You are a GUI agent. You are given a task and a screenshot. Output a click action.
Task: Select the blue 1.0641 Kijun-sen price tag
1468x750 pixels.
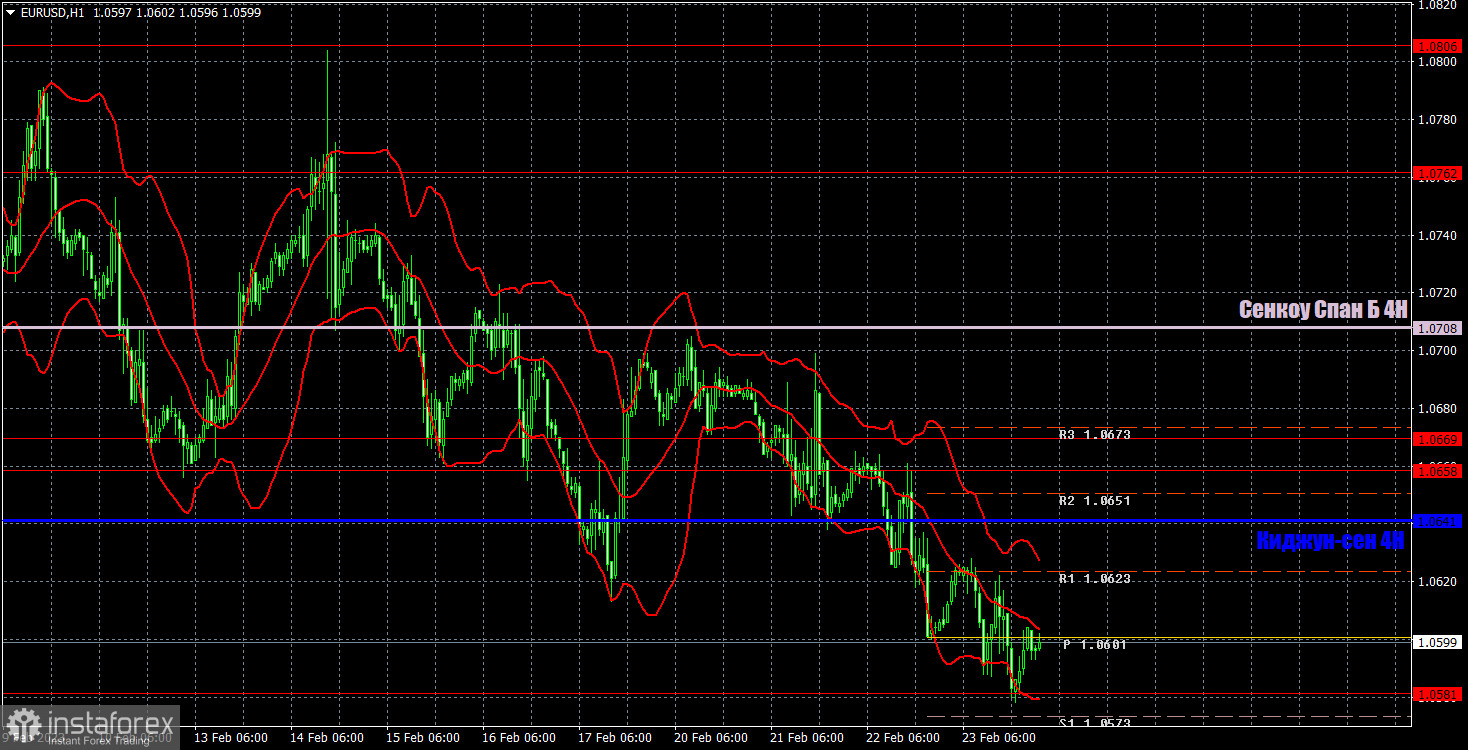coord(1438,521)
